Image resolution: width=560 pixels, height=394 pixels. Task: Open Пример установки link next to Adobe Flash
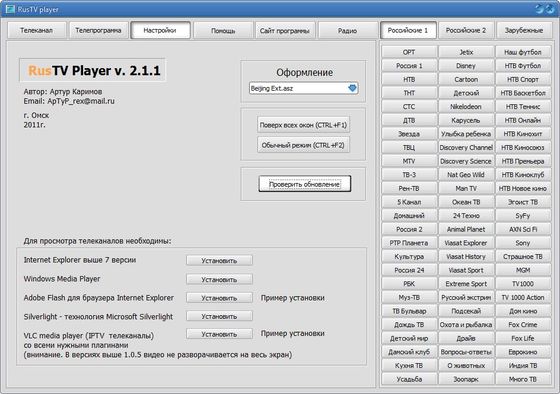point(292,298)
